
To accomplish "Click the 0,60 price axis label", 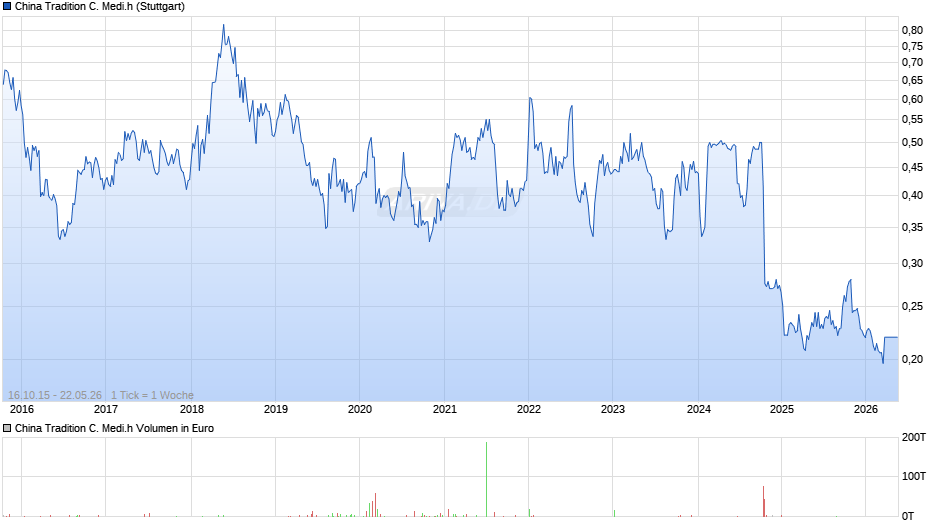I will click(x=912, y=99).
